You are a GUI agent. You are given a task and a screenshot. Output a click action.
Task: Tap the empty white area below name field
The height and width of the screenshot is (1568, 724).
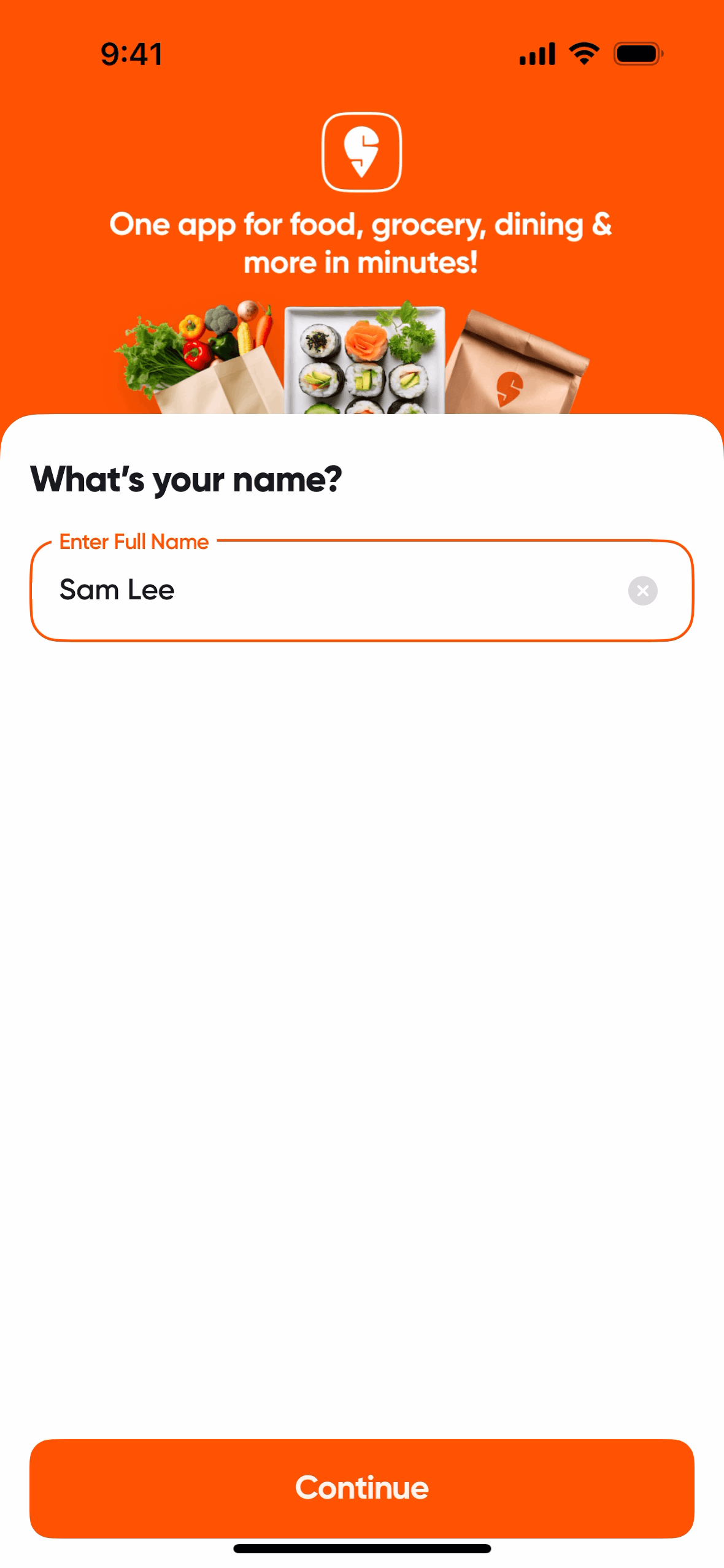(x=361, y=982)
